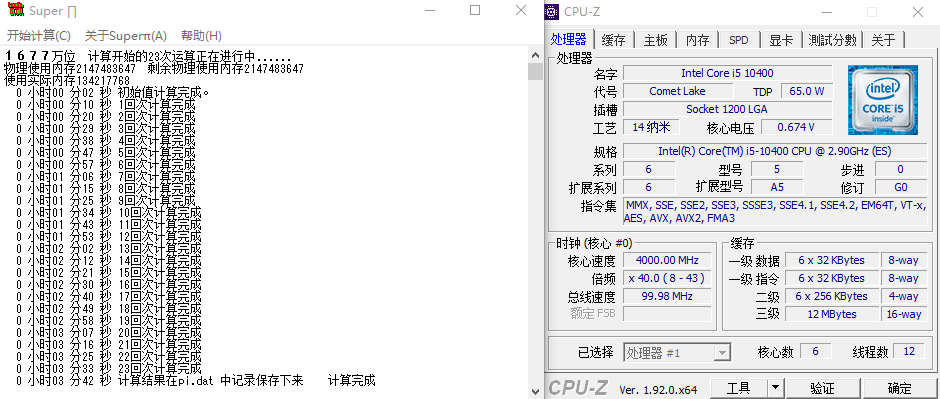Click the scroll-up arrow in Super PI window

535,55
